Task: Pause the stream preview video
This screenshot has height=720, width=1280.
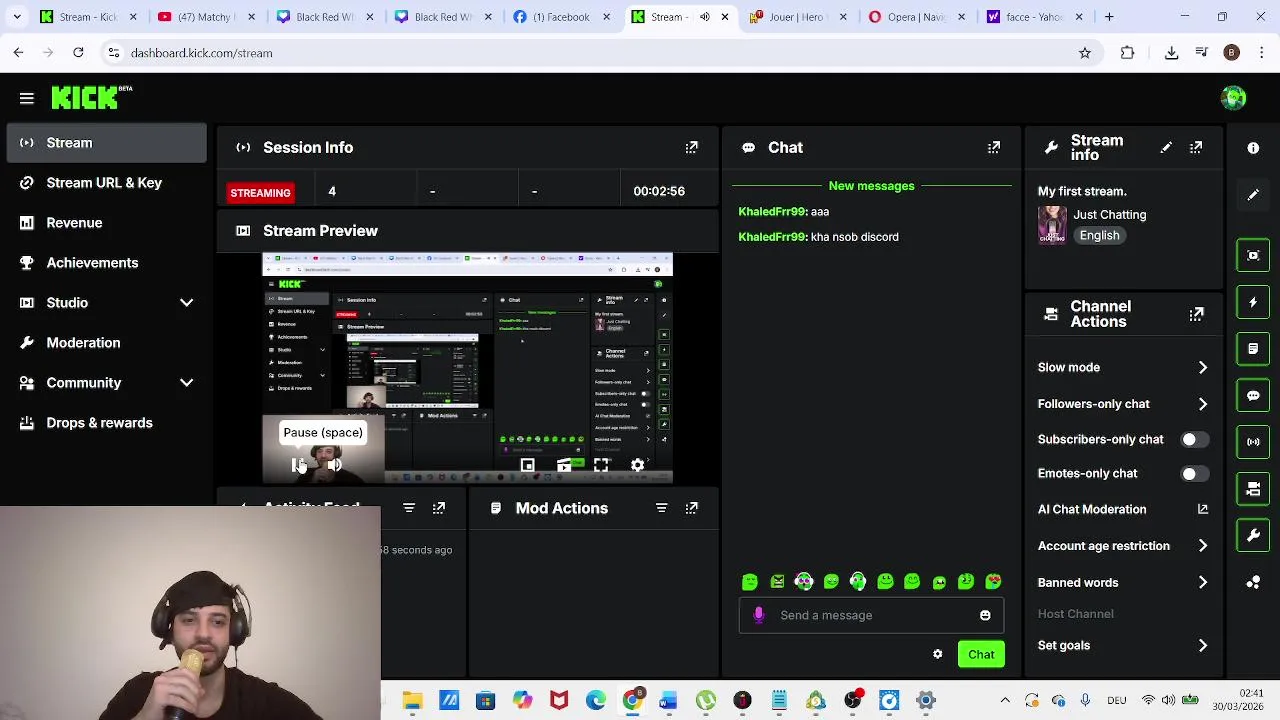Action: [x=298, y=465]
